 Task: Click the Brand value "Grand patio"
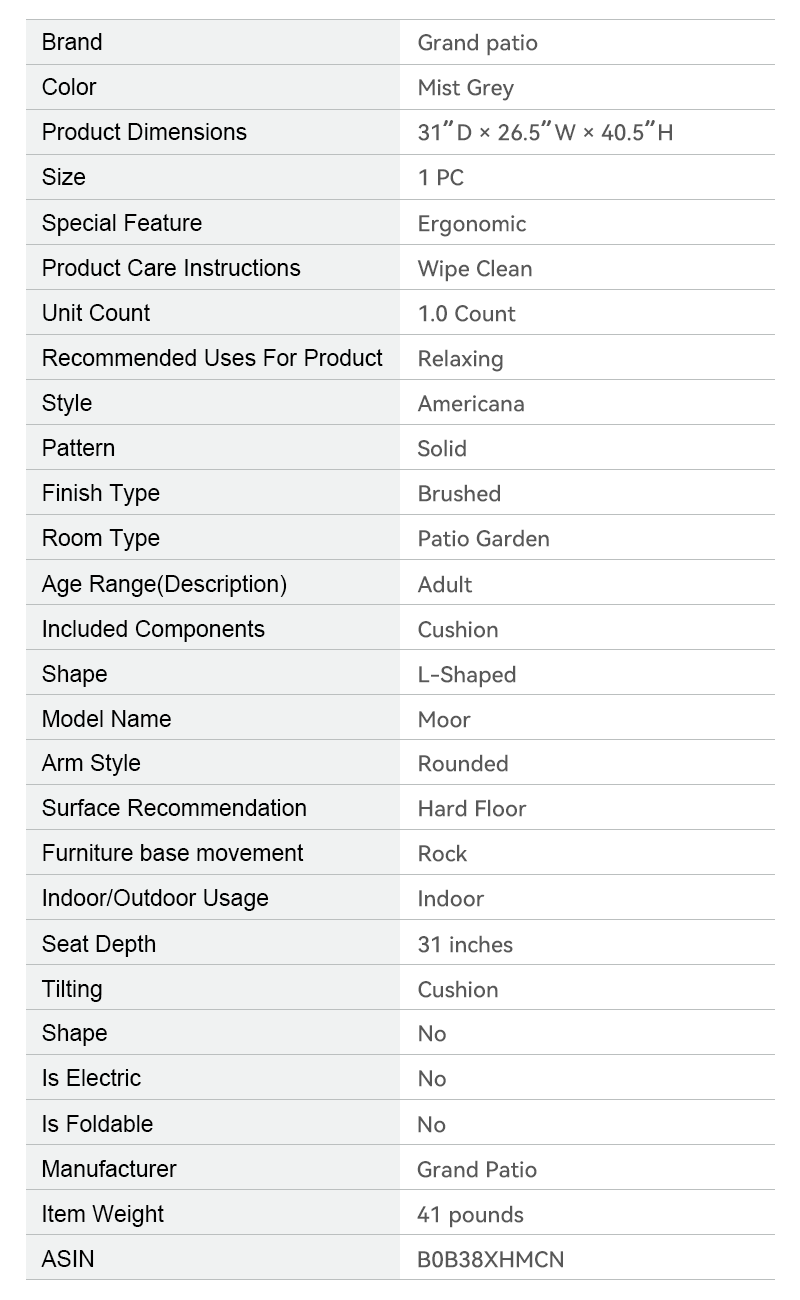(477, 43)
